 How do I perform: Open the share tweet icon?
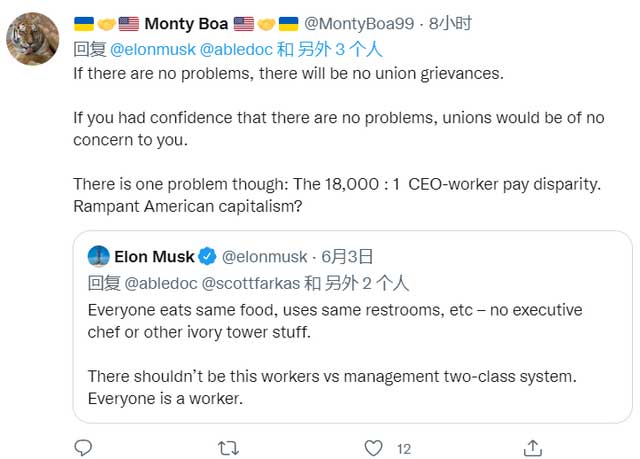click(533, 447)
